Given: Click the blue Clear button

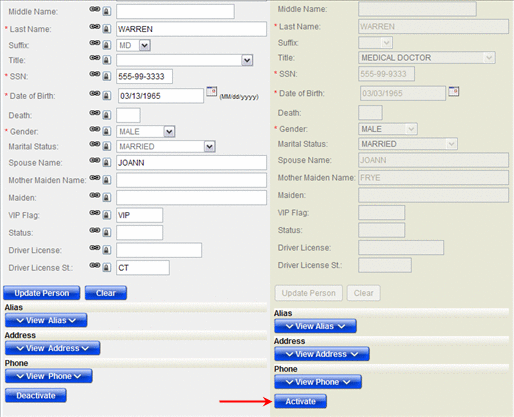Looking at the screenshot, I should point(106,293).
